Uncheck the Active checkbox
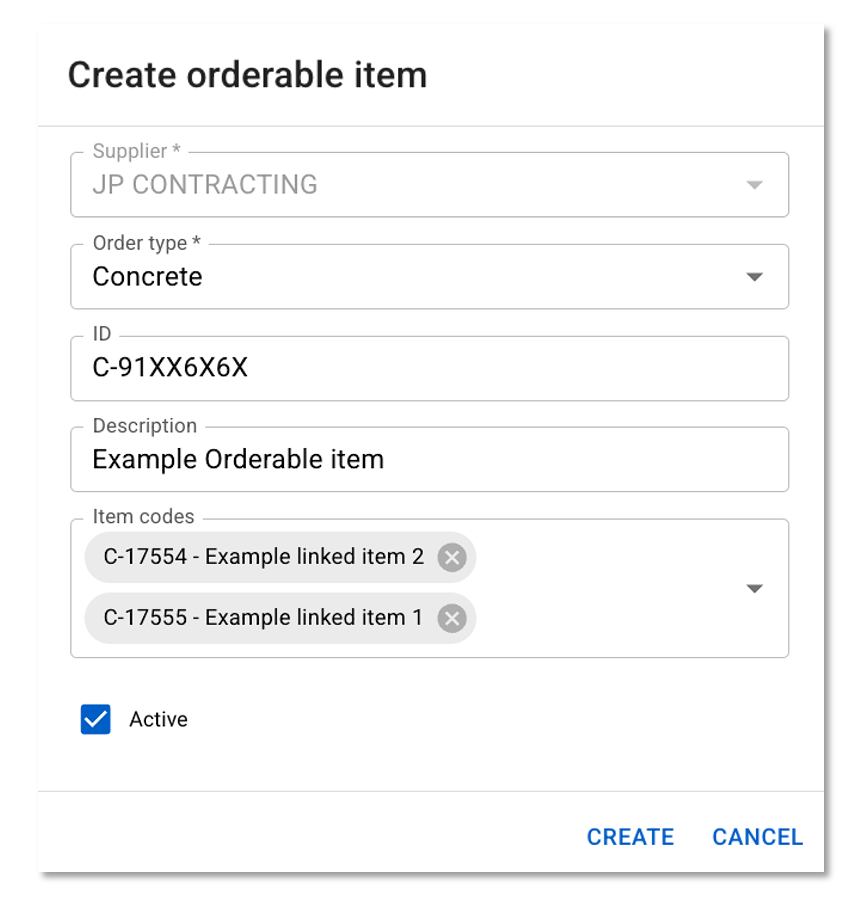This screenshot has width=862, height=908. [96, 719]
